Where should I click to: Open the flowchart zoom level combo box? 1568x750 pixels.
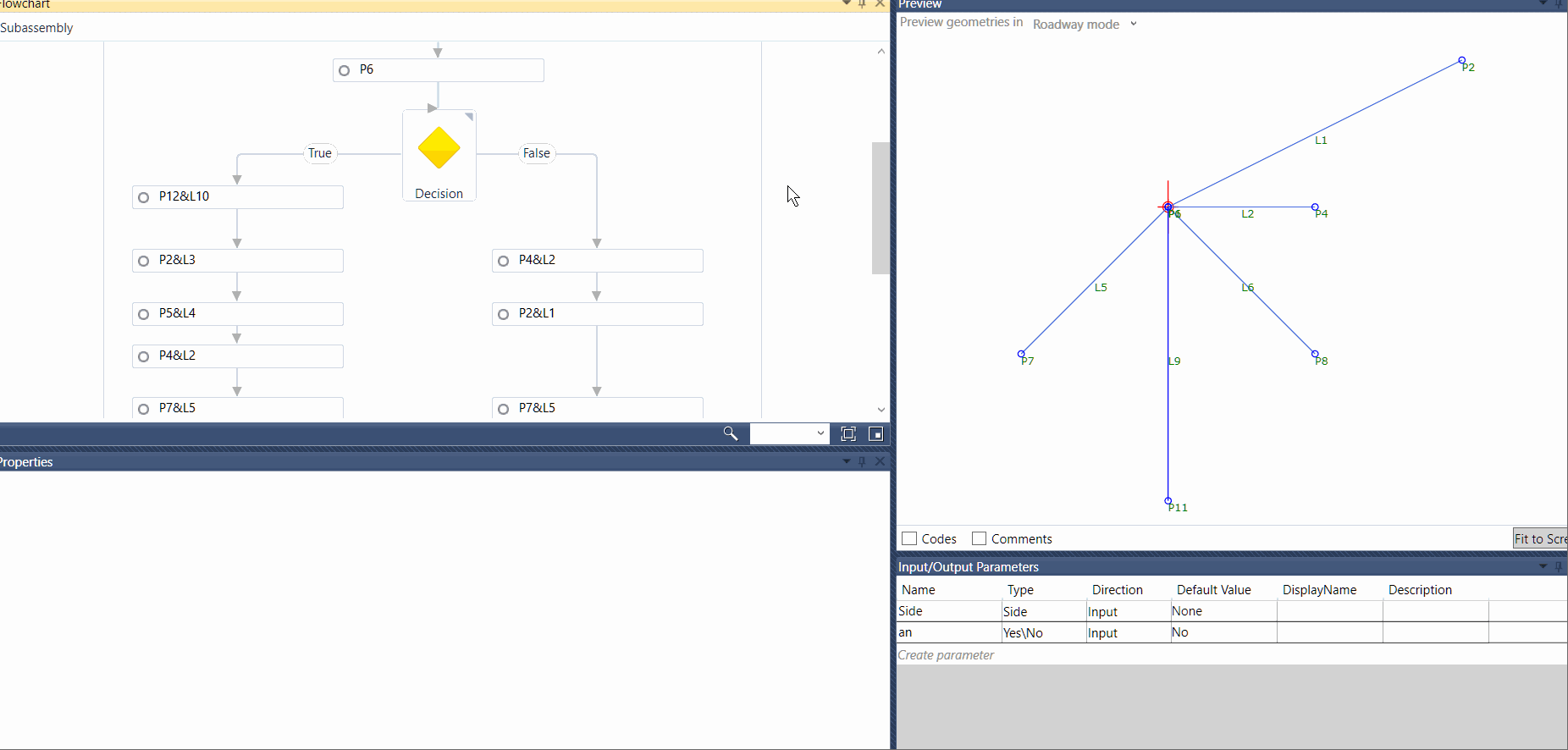pos(789,433)
